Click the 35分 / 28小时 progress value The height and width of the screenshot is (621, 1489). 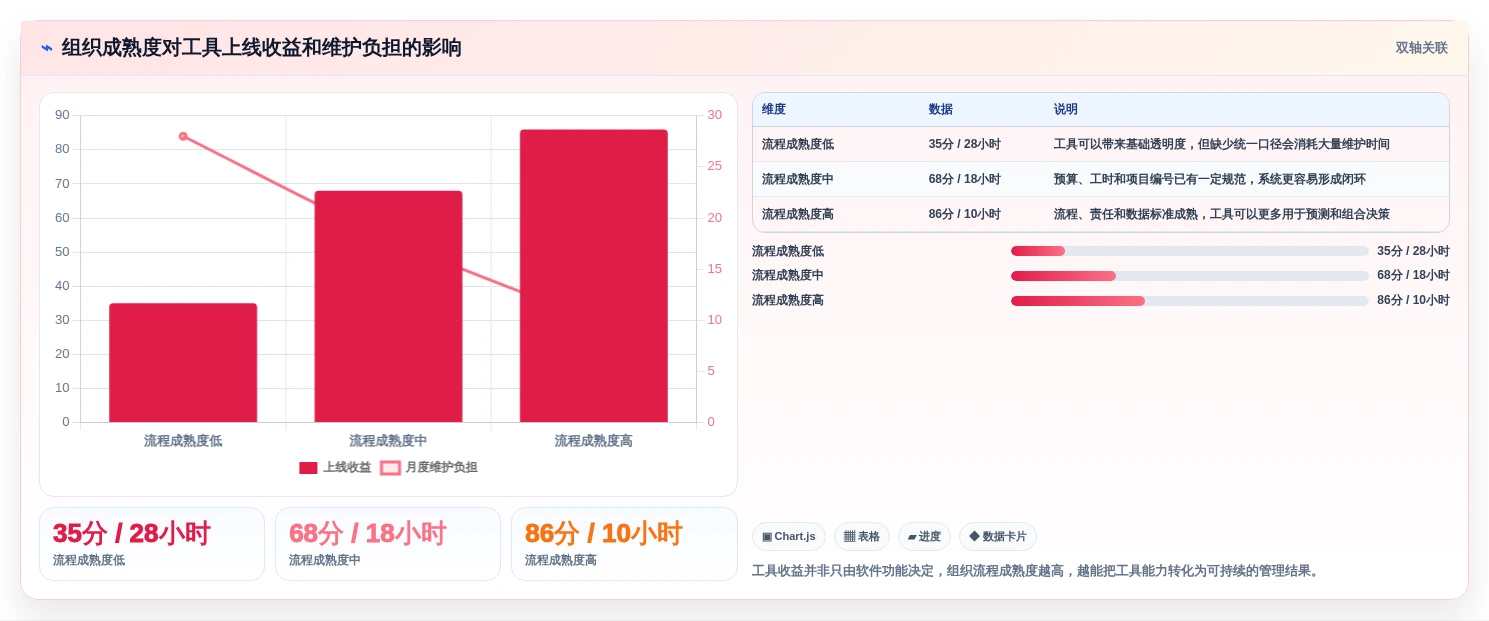click(x=1413, y=251)
